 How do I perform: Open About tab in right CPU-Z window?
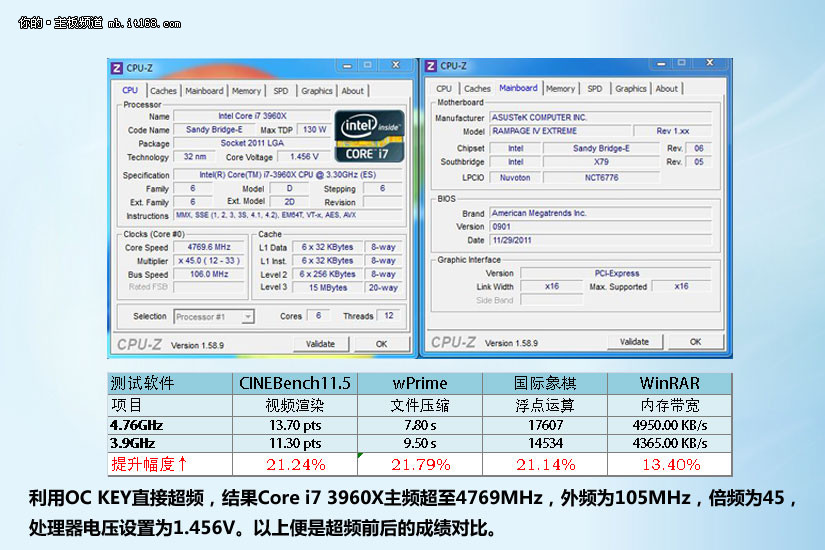(x=667, y=88)
